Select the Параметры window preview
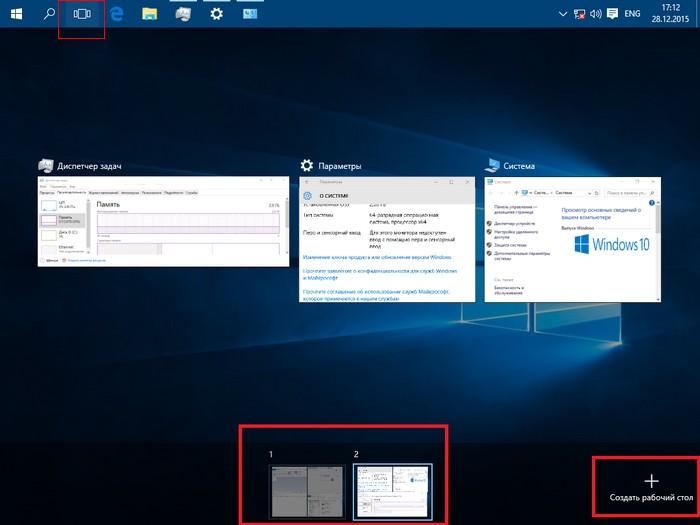The height and width of the screenshot is (525, 700). 387,239
